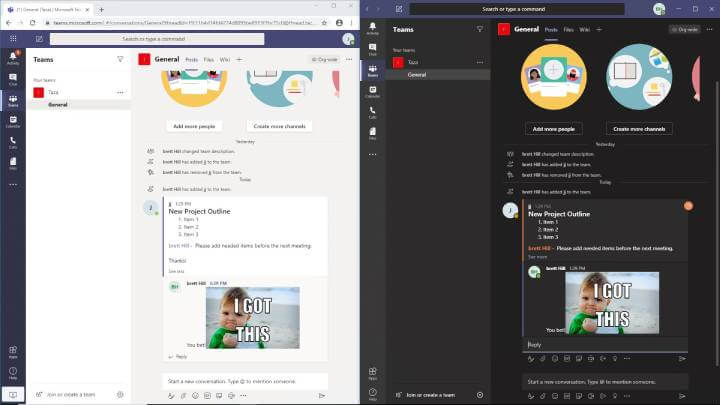This screenshot has height=405, width=720.
Task: Insert emoji in desktop reply toolbar
Action: click(555, 359)
